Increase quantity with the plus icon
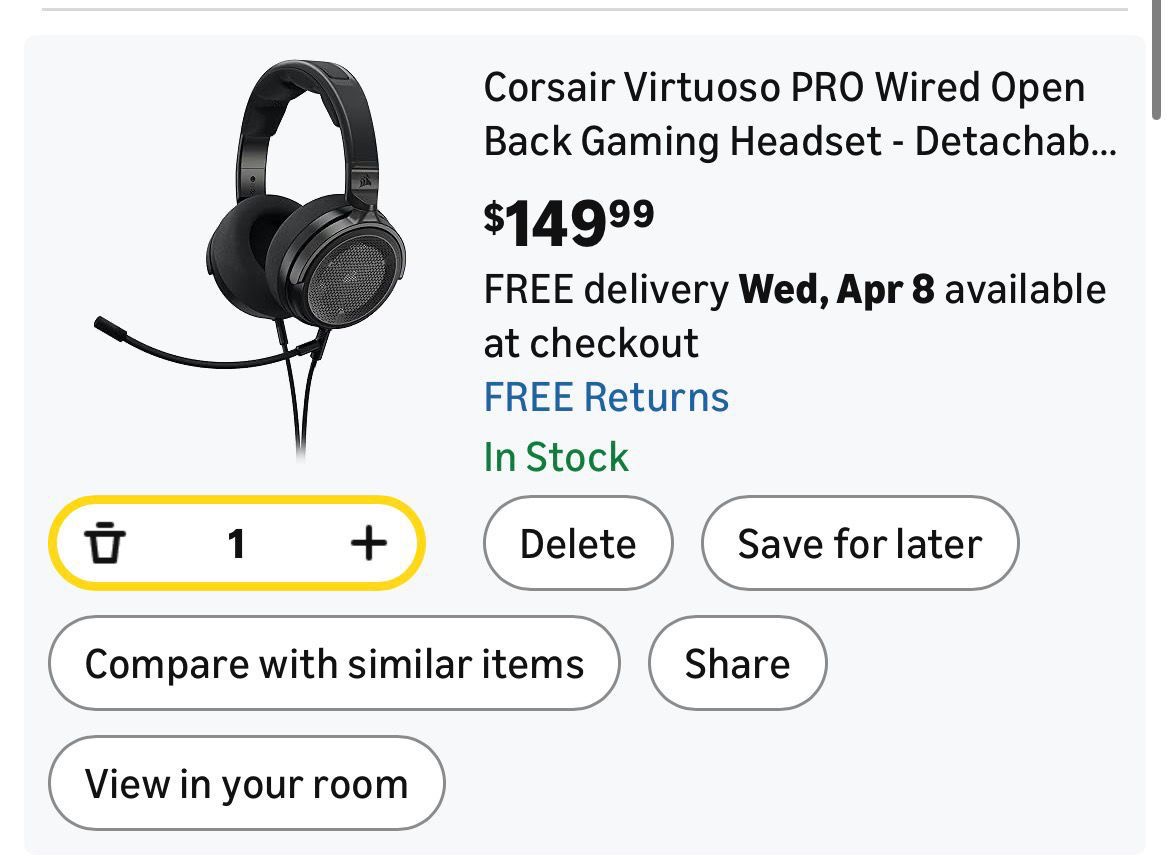Image resolution: width=1170 pixels, height=868 pixels. pyautogui.click(x=368, y=544)
